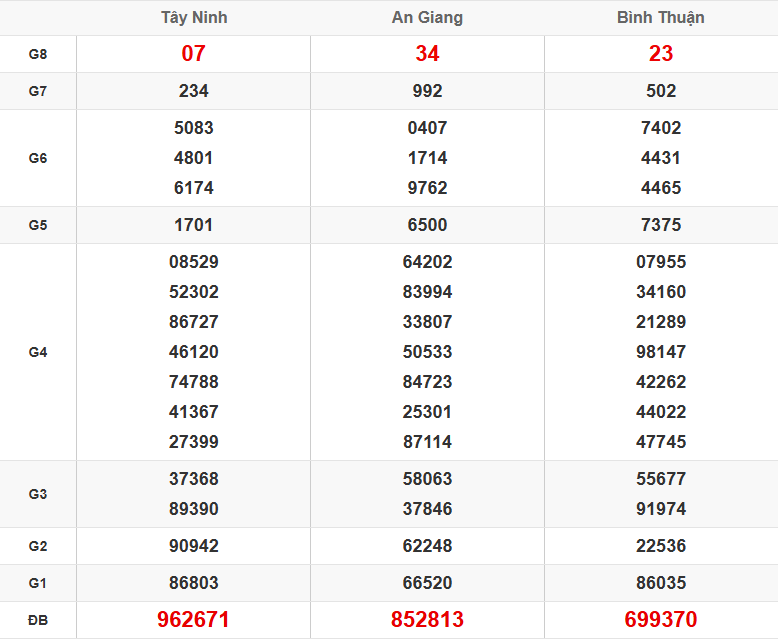Image resolution: width=778 pixels, height=639 pixels.
Task: Click special prize number 852813
Action: 427,620
